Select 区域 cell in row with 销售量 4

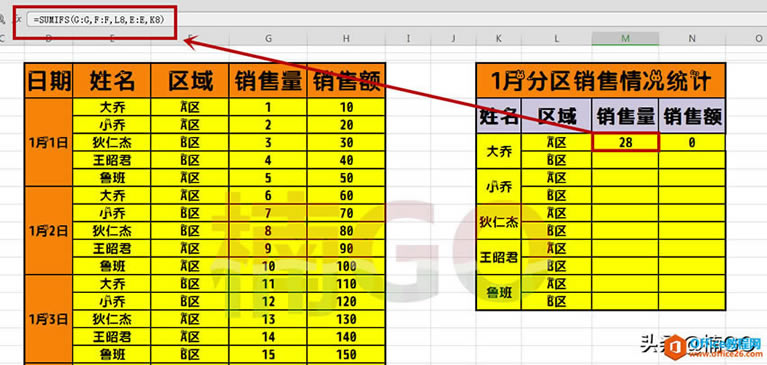point(190,160)
